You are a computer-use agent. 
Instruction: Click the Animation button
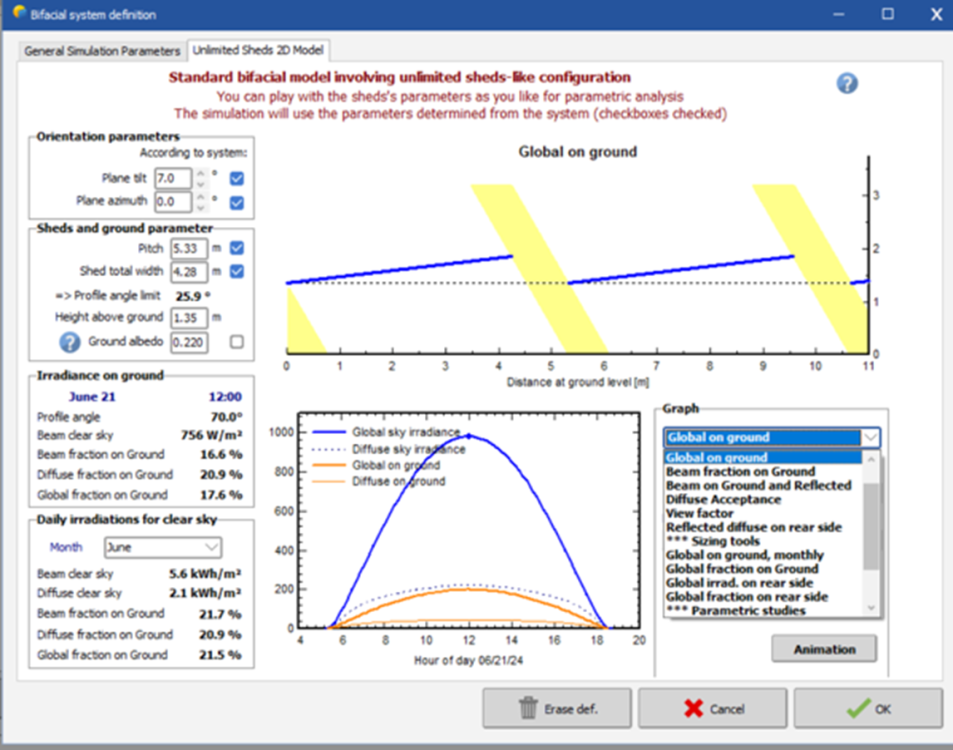point(824,649)
